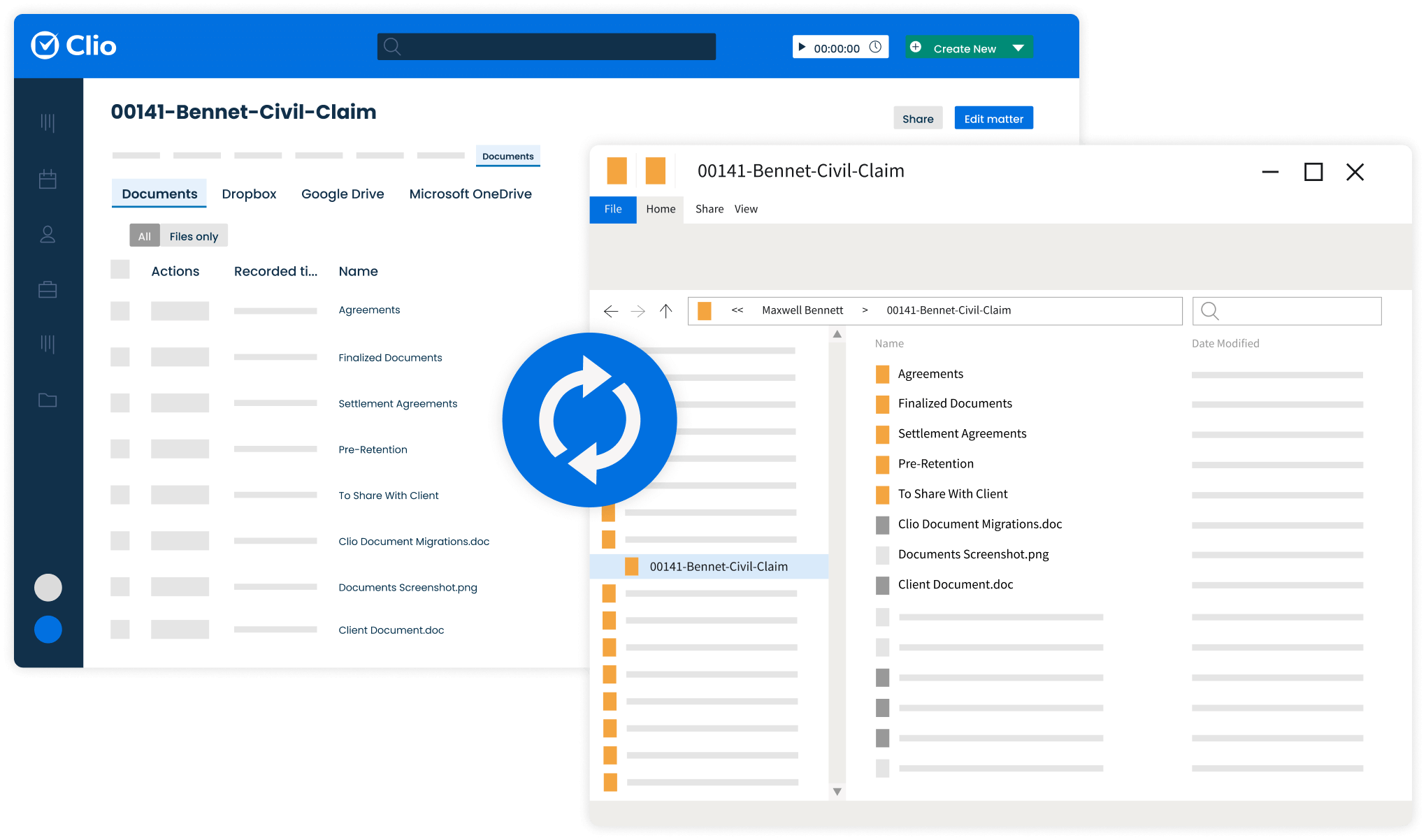Start the timer play button
Screen dimensions: 1426x840
pyautogui.click(x=802, y=48)
